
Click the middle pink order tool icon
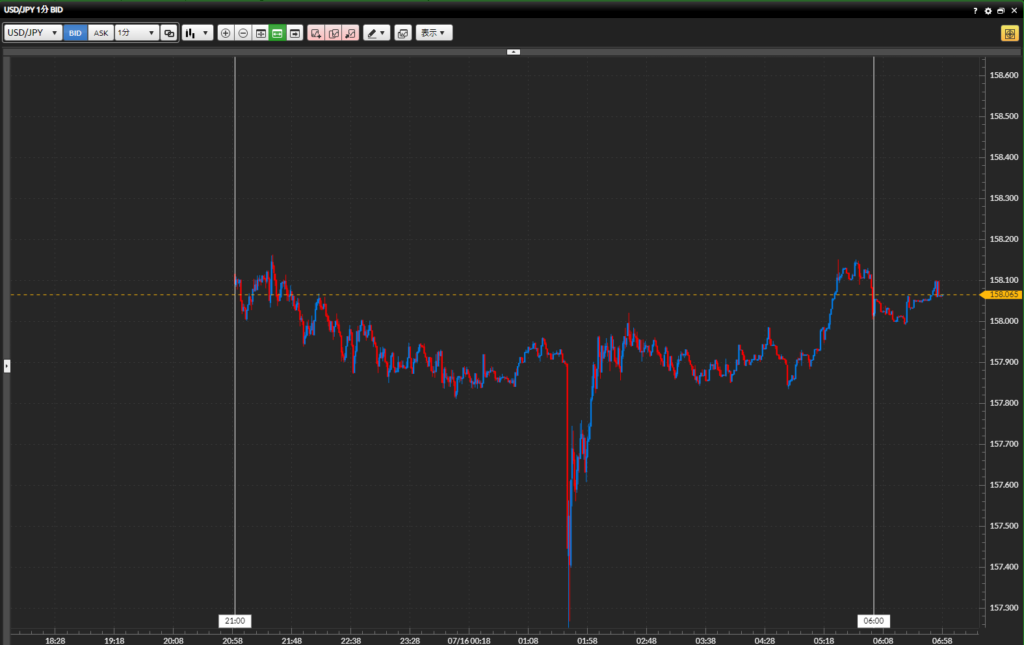click(x=333, y=33)
